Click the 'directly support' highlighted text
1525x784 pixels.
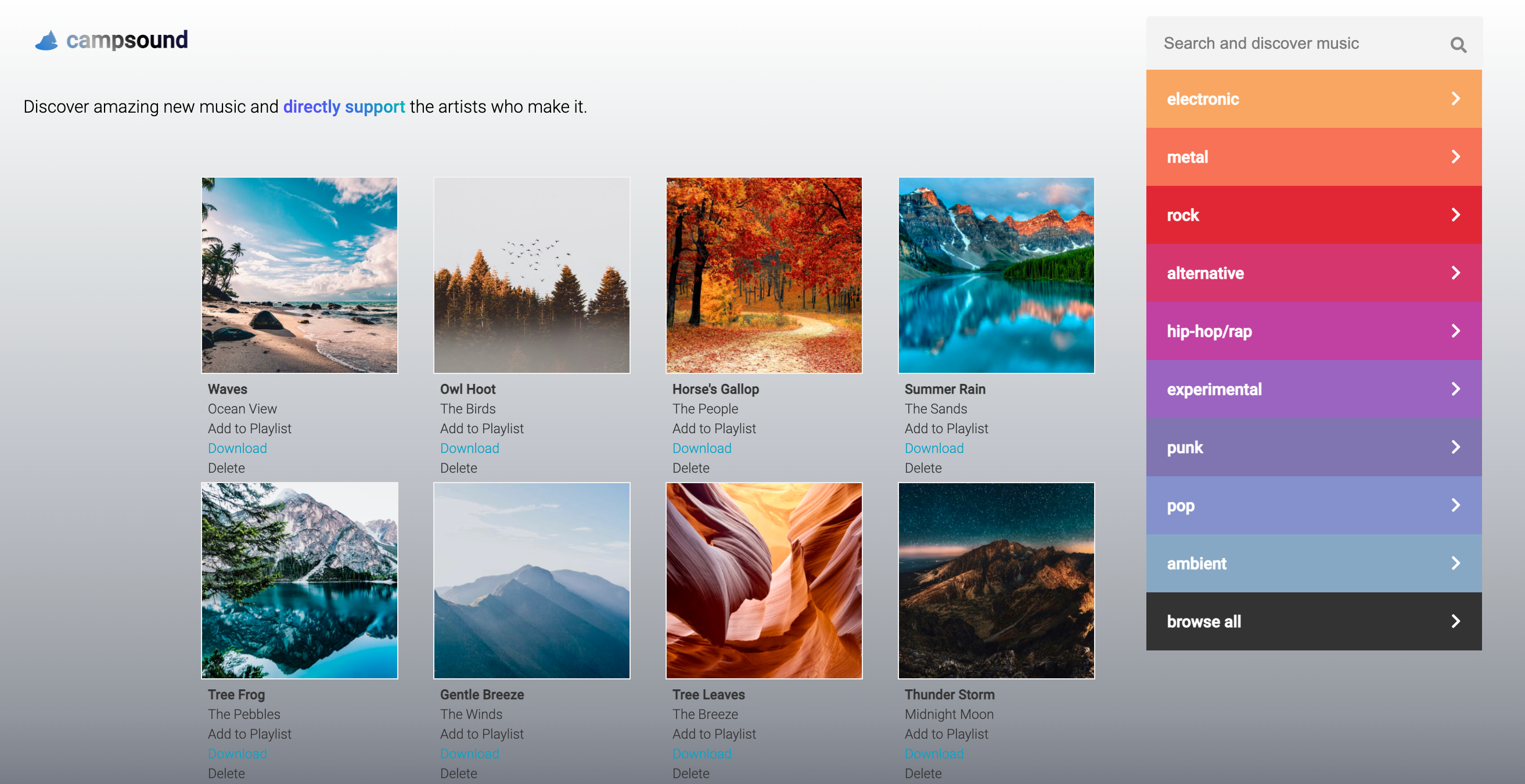pos(344,107)
